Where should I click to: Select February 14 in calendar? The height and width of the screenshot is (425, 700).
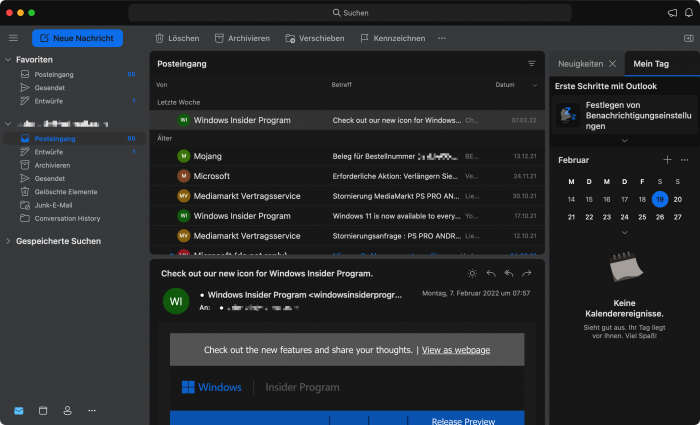click(x=571, y=200)
